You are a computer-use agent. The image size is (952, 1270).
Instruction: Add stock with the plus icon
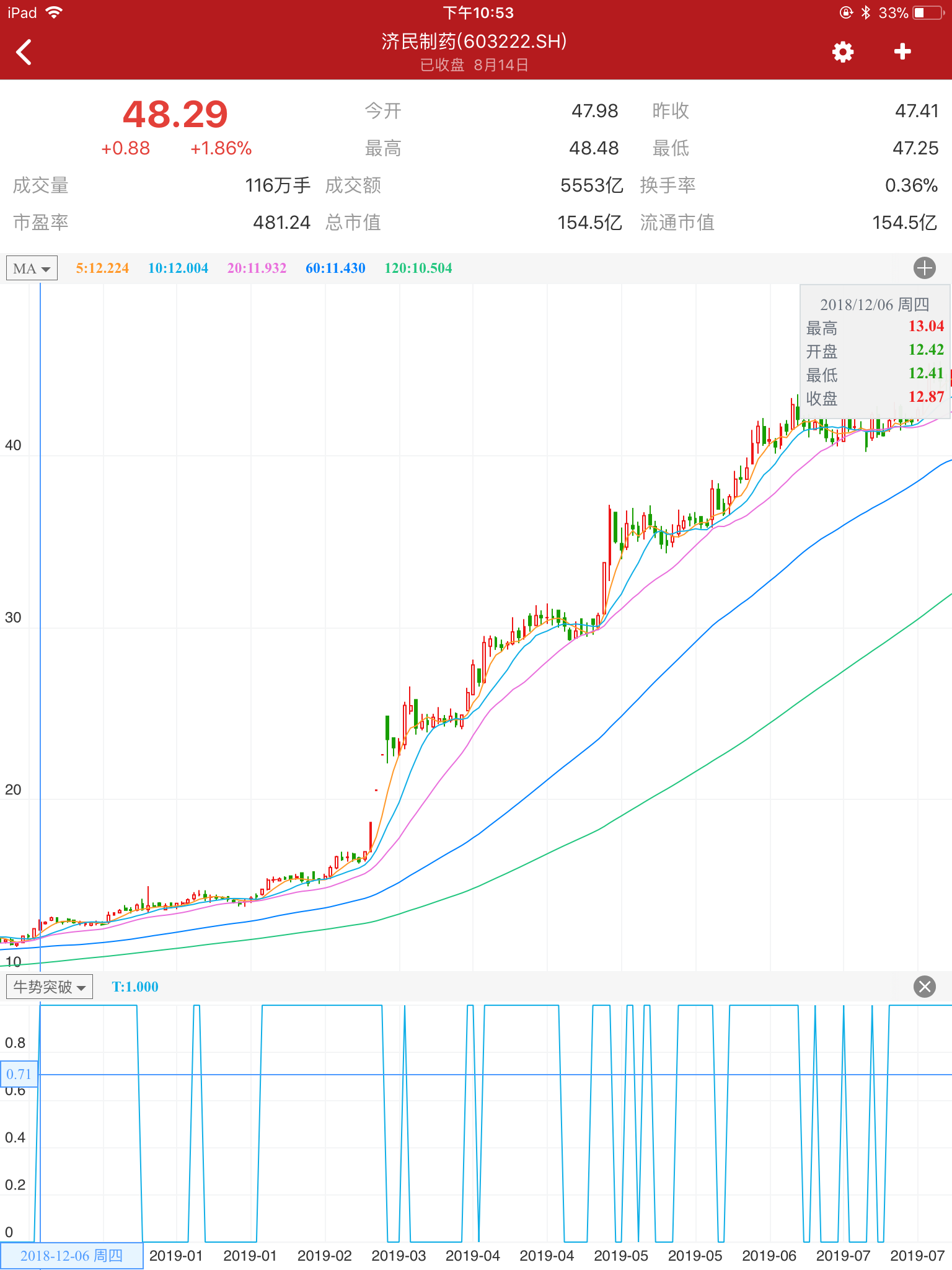pos(902,52)
